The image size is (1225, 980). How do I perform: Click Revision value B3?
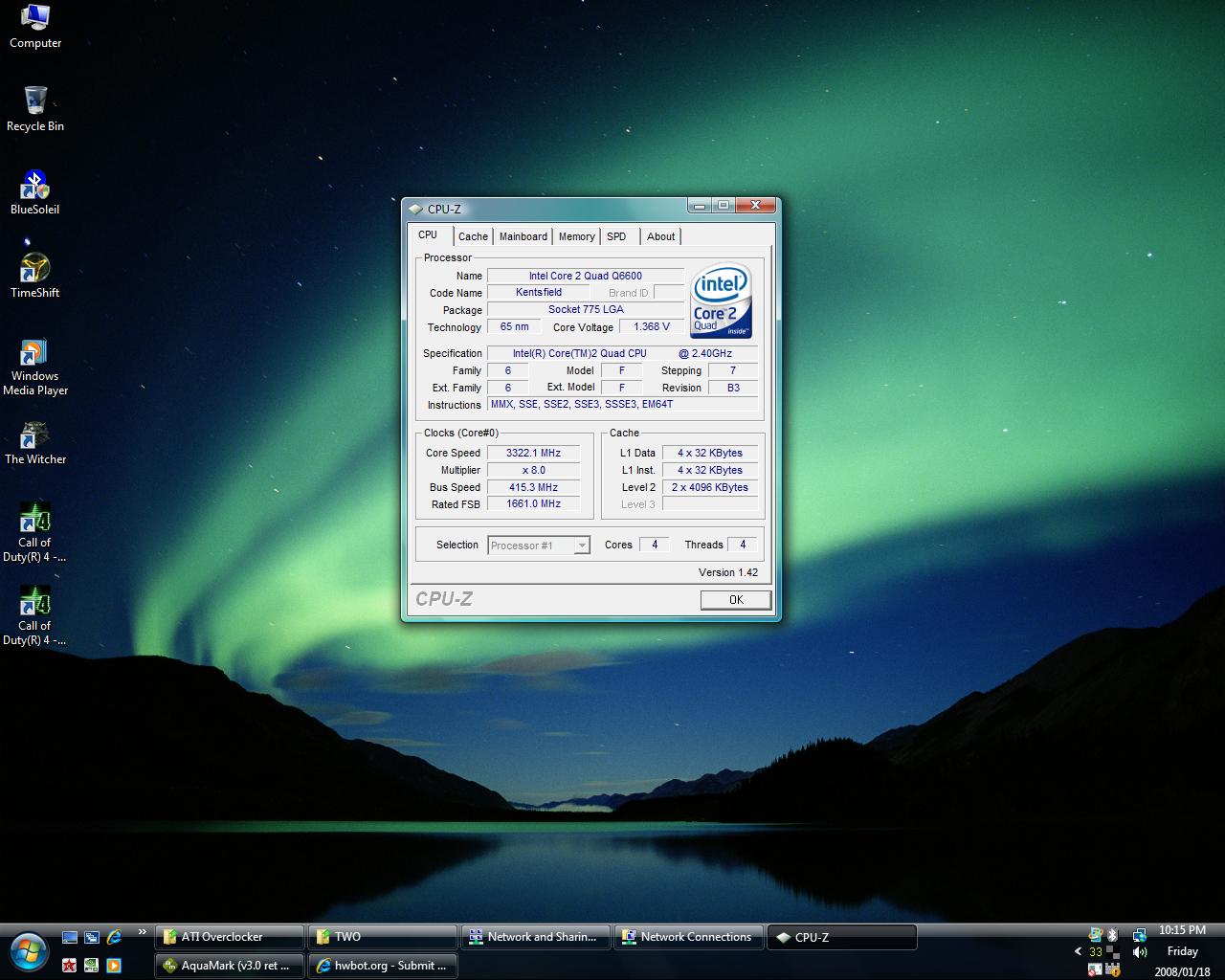[733, 388]
